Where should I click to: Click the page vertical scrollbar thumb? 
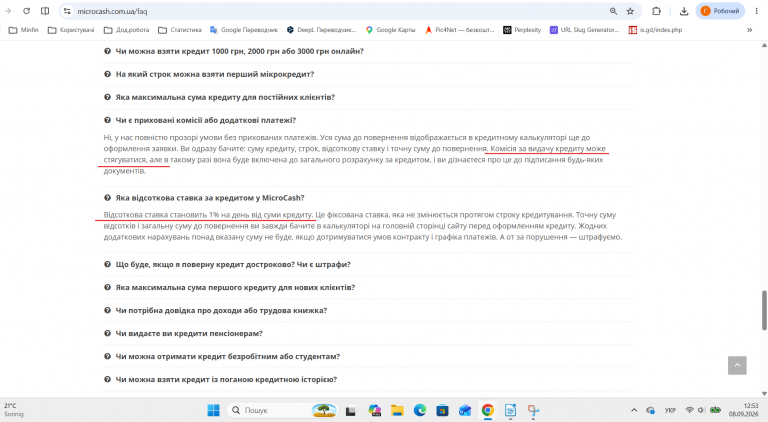764,310
